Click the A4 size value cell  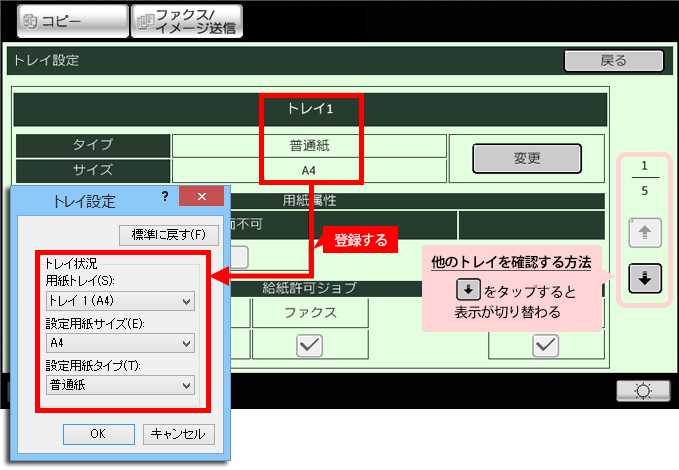tap(309, 171)
